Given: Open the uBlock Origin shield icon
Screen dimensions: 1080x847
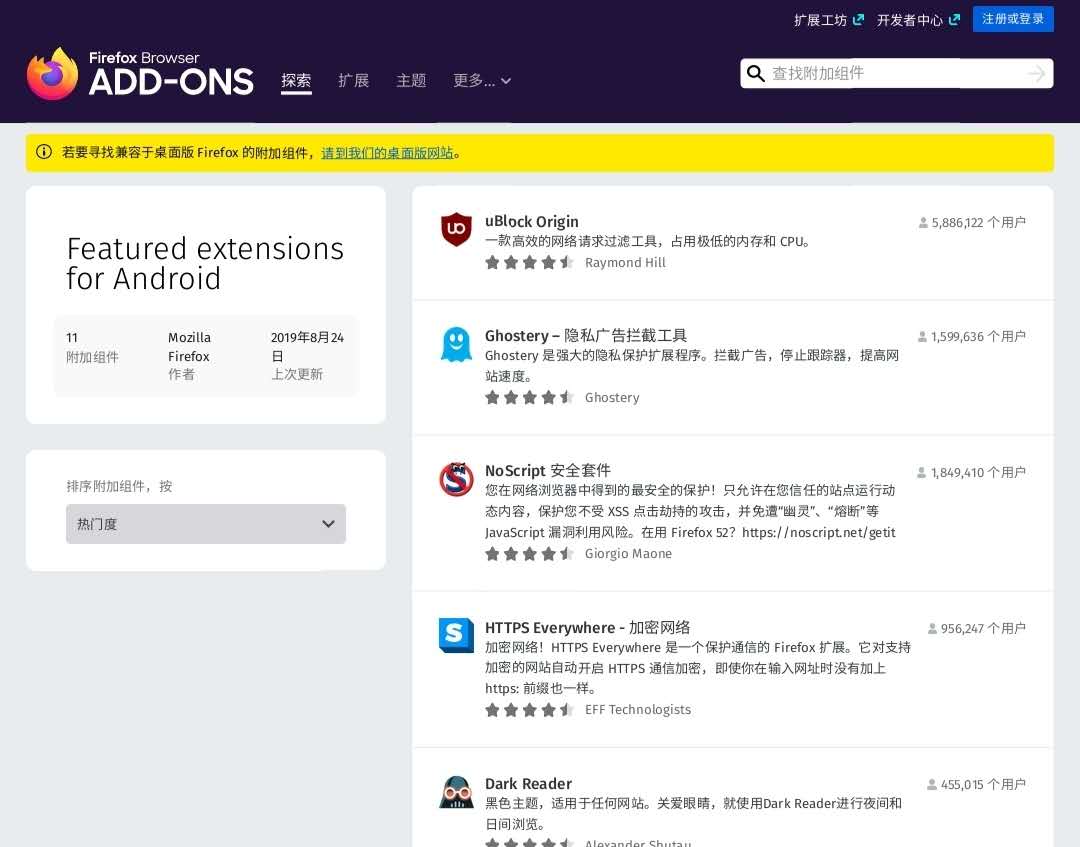Looking at the screenshot, I should tap(456, 229).
